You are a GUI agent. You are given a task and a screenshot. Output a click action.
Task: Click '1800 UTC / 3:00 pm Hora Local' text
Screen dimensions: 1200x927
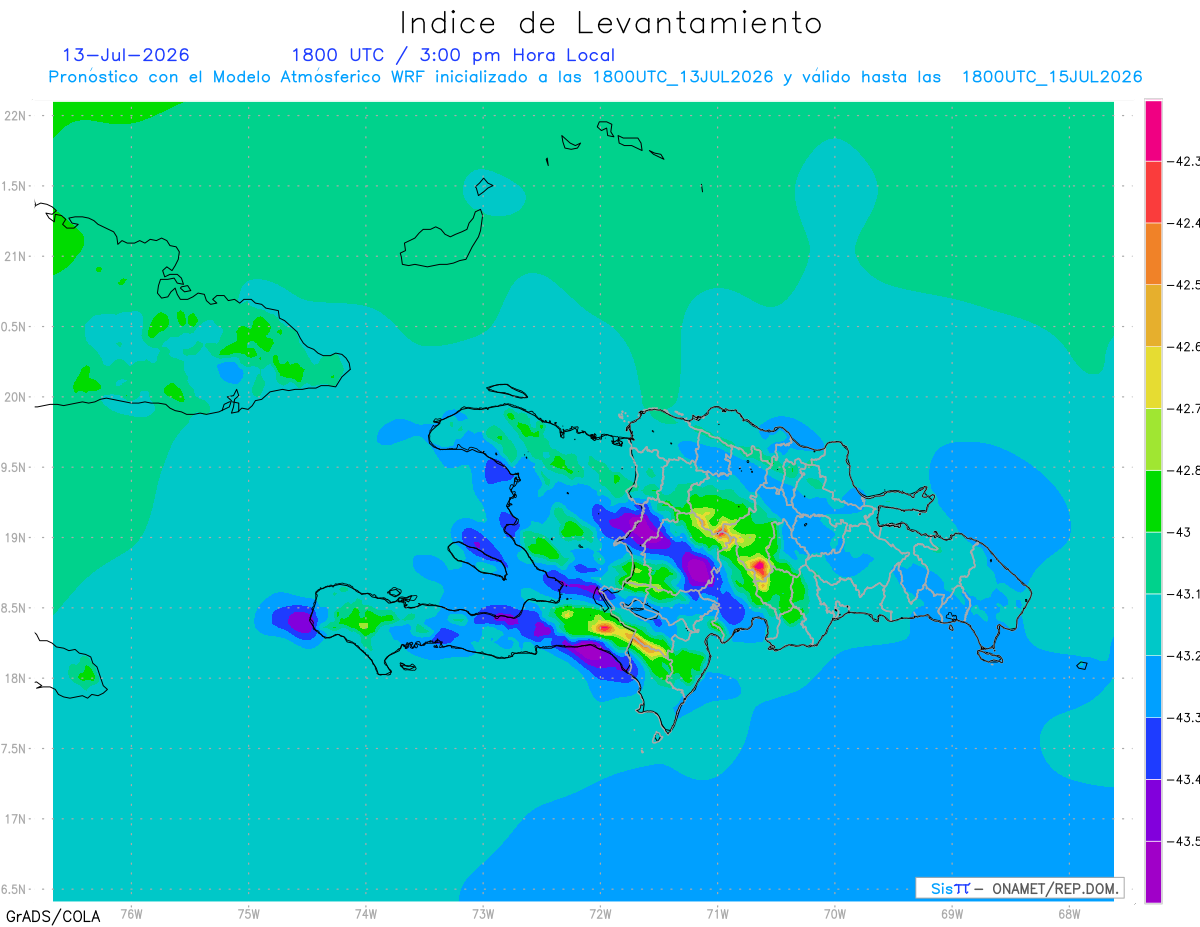(453, 55)
